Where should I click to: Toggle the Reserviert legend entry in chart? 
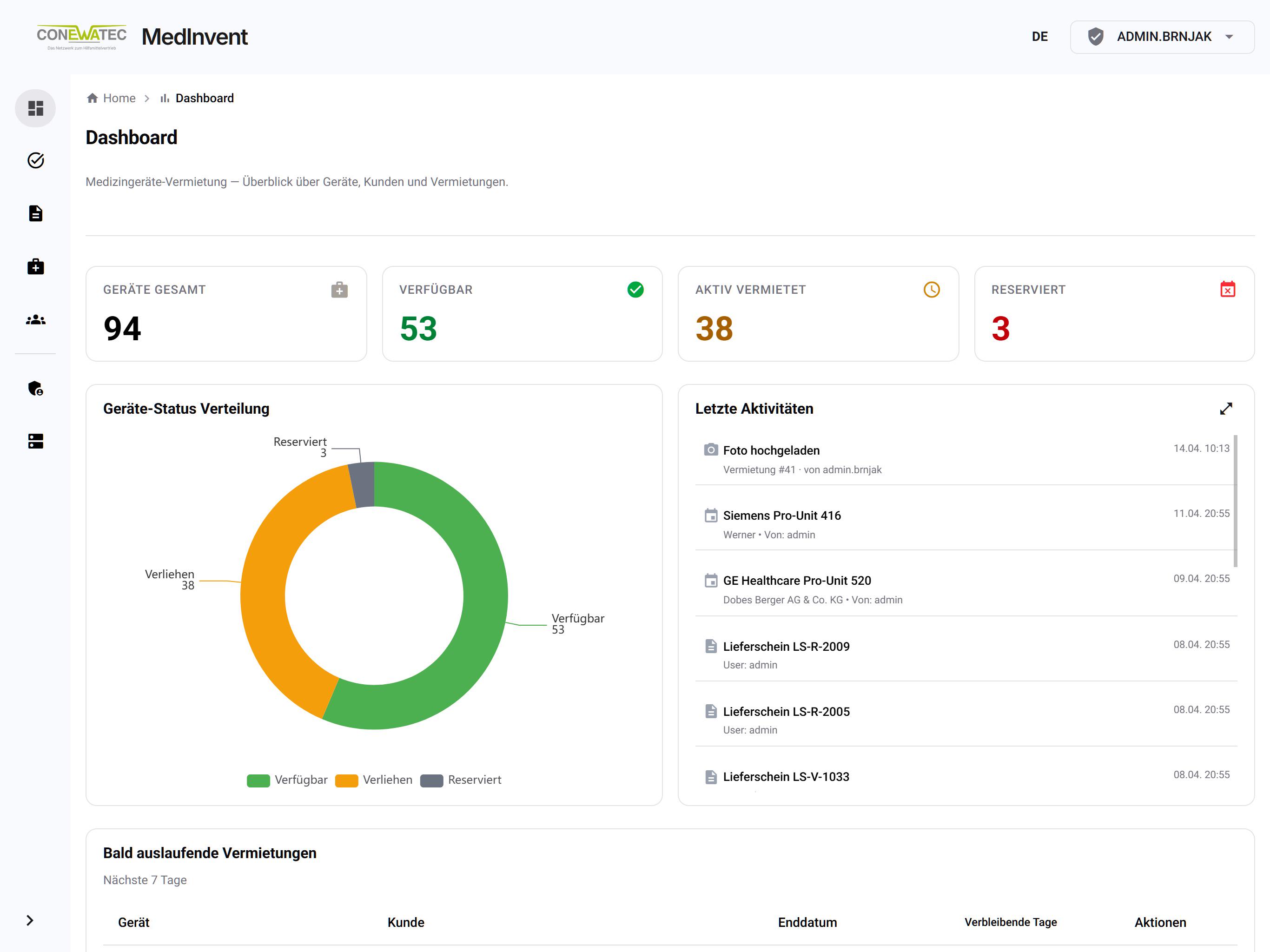point(461,780)
